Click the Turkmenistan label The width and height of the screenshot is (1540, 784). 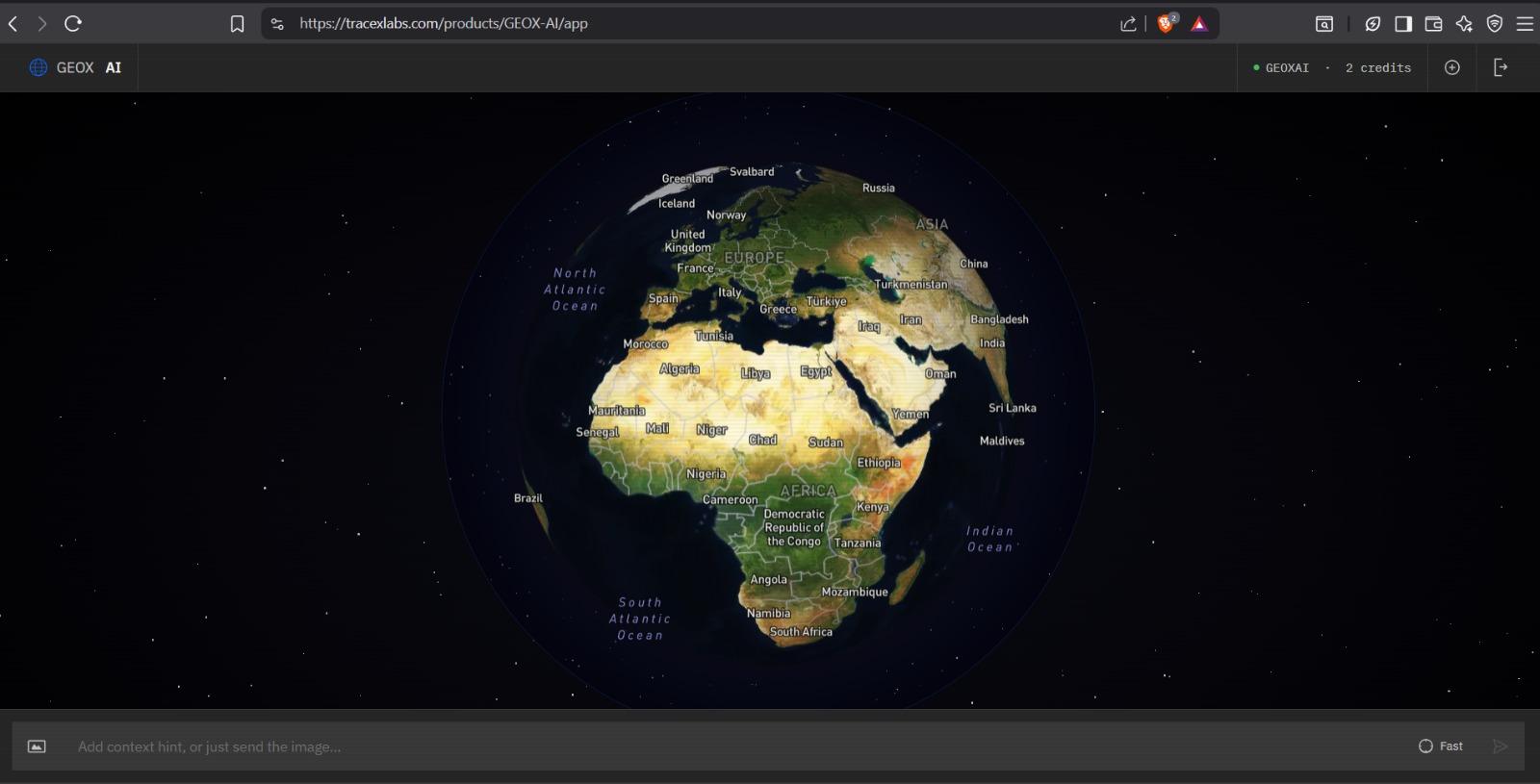(x=911, y=285)
